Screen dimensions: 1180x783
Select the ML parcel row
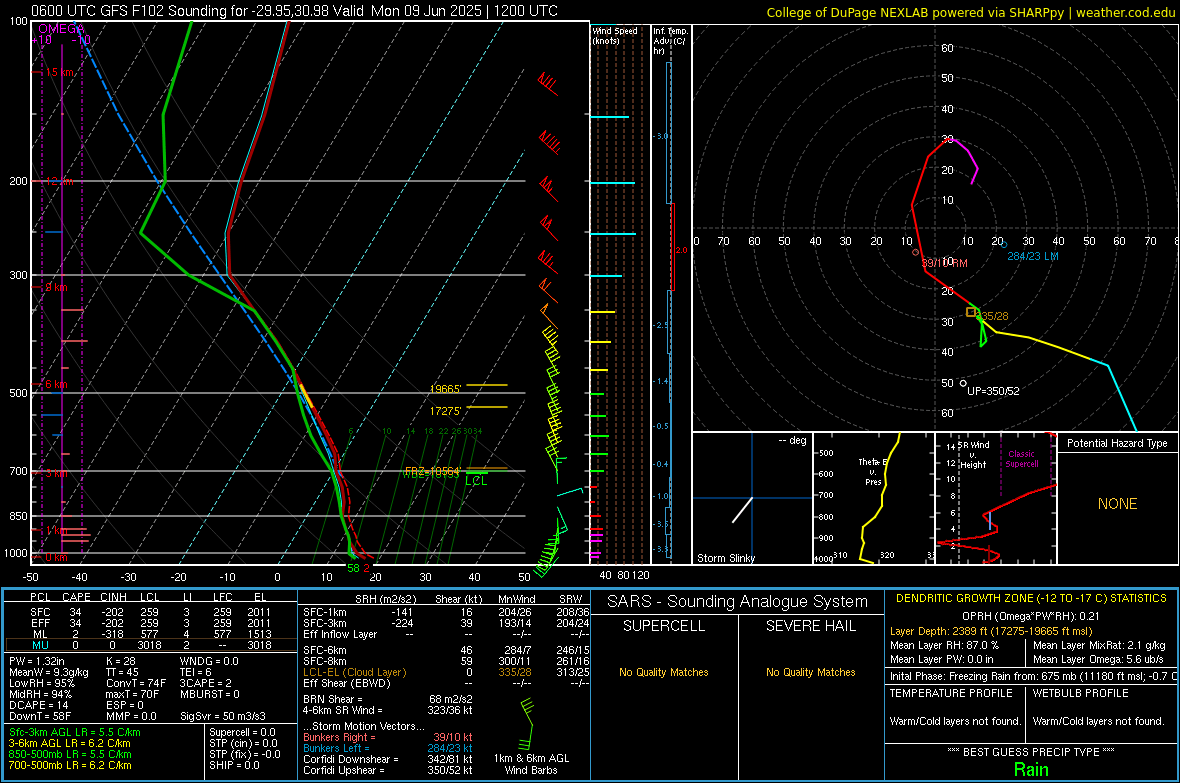(151, 634)
